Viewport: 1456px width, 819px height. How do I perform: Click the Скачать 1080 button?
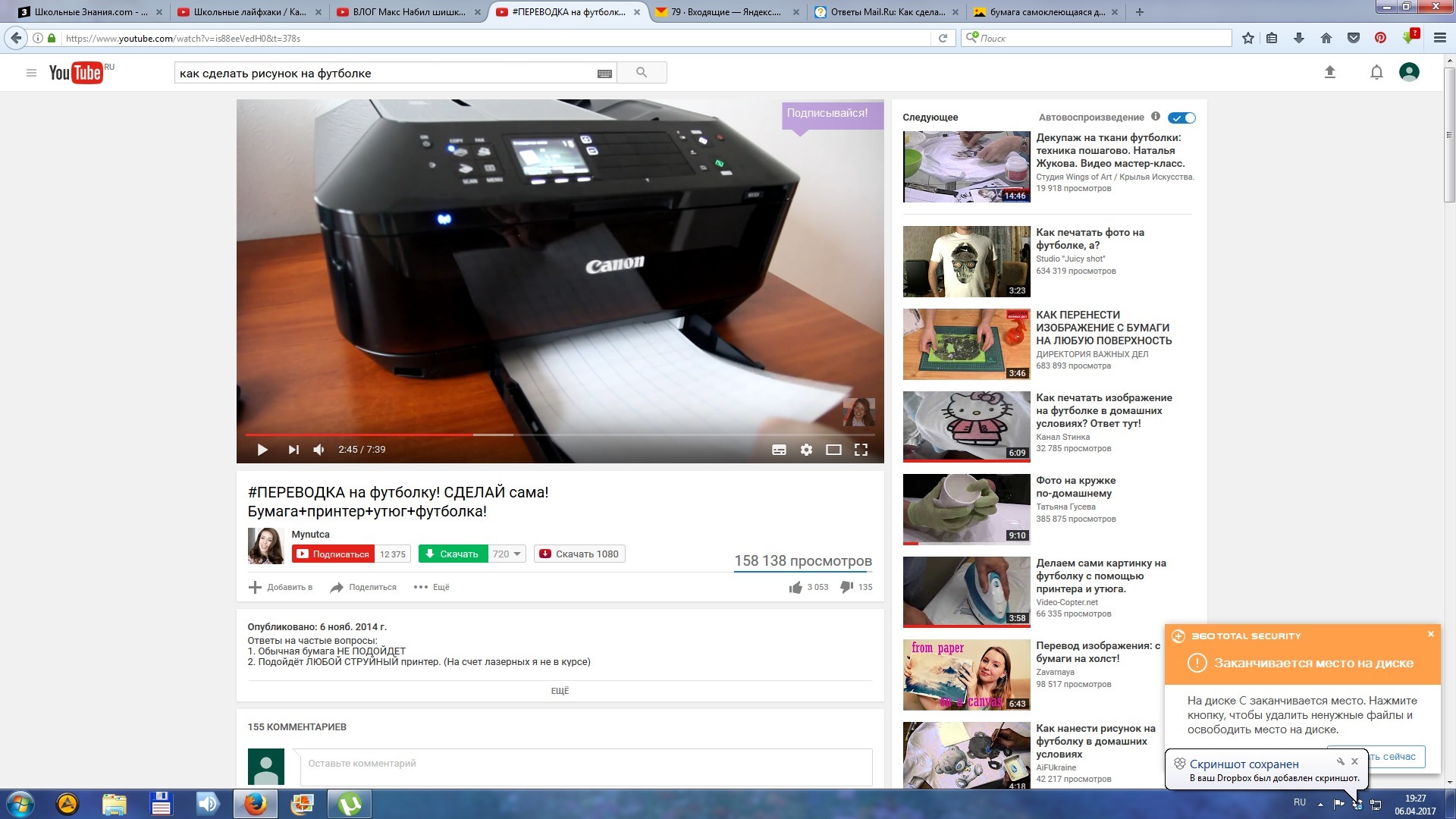(579, 554)
